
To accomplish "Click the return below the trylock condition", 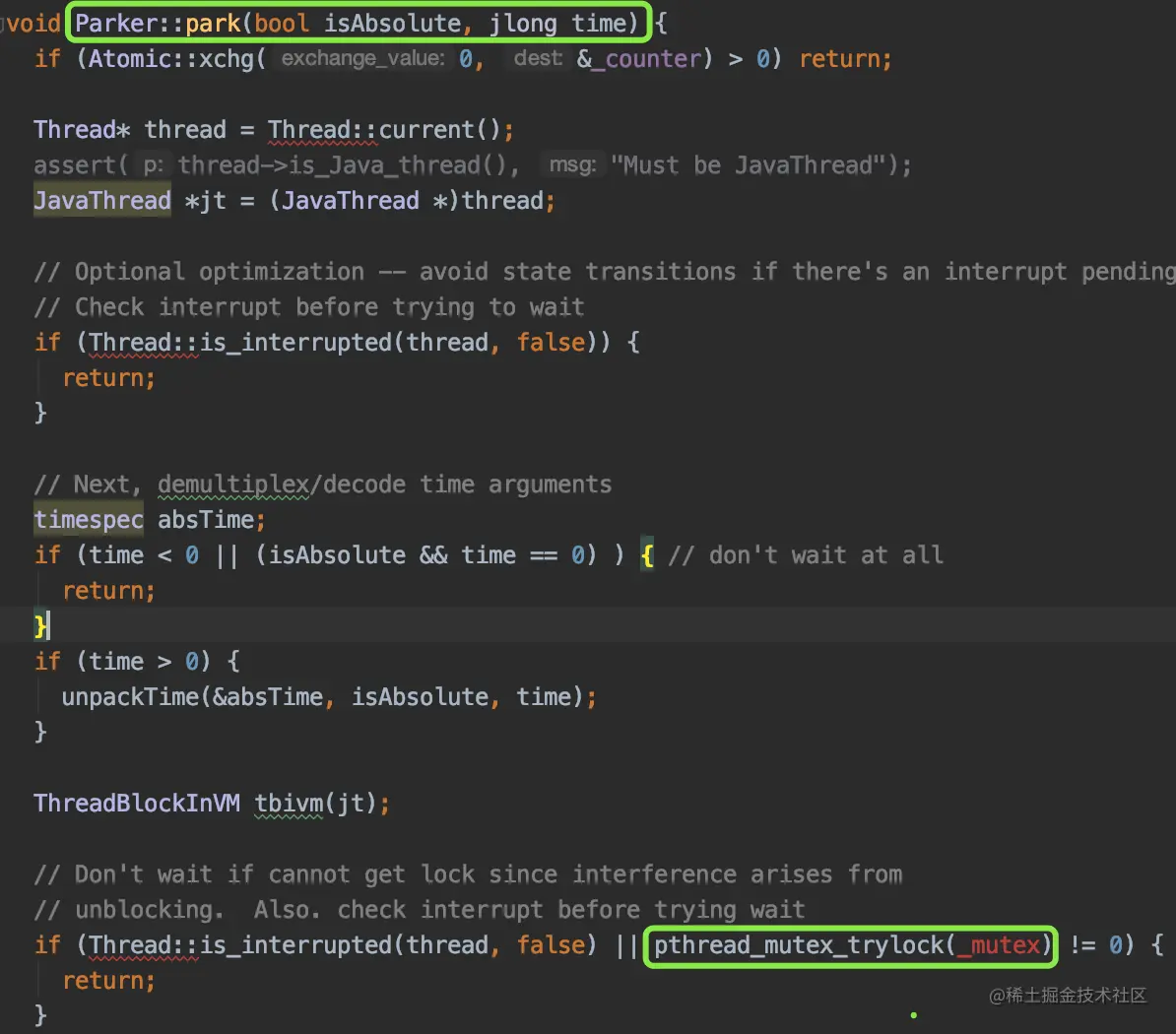I will (108, 980).
